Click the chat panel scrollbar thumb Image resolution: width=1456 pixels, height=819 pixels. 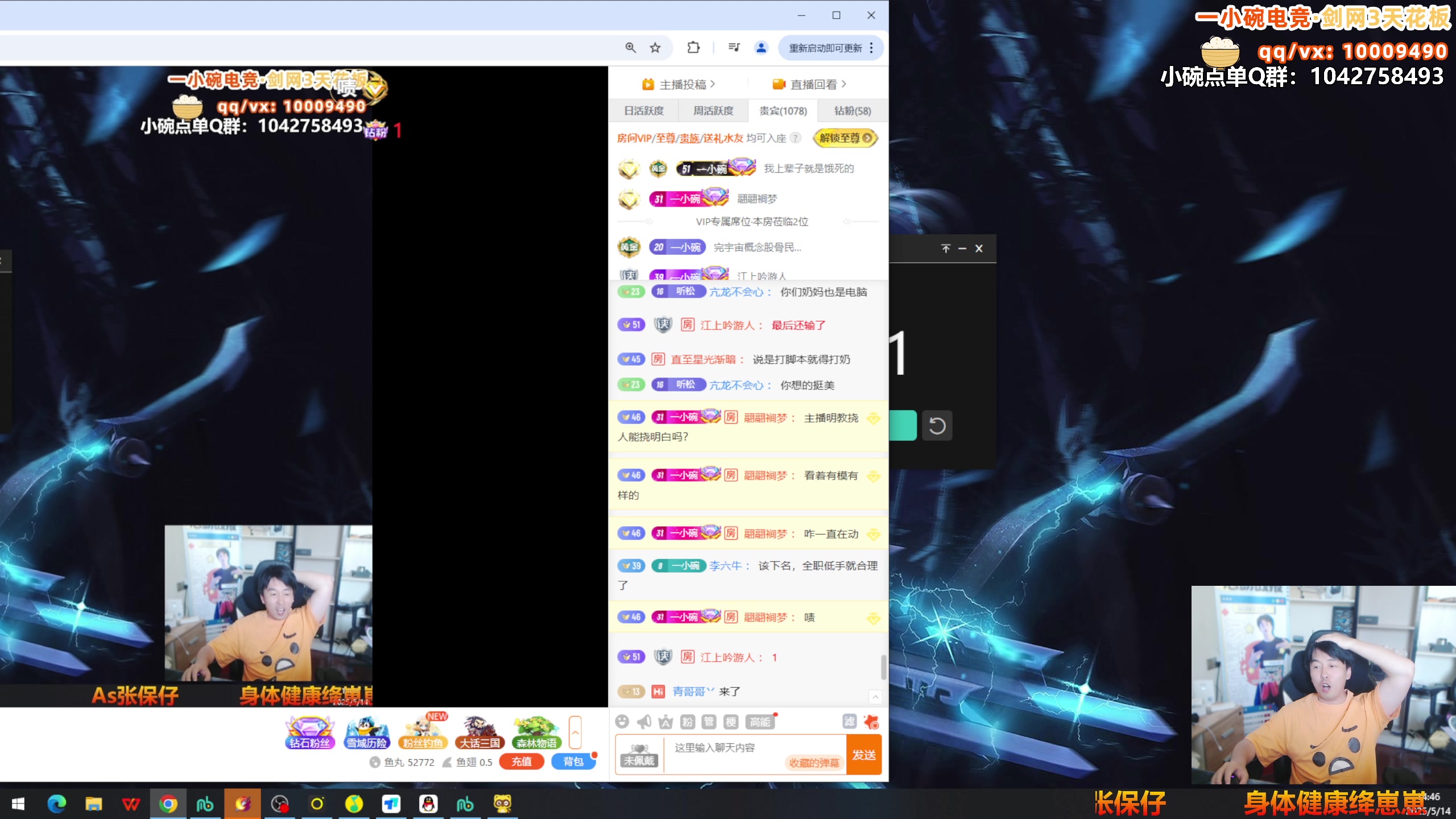click(x=883, y=667)
